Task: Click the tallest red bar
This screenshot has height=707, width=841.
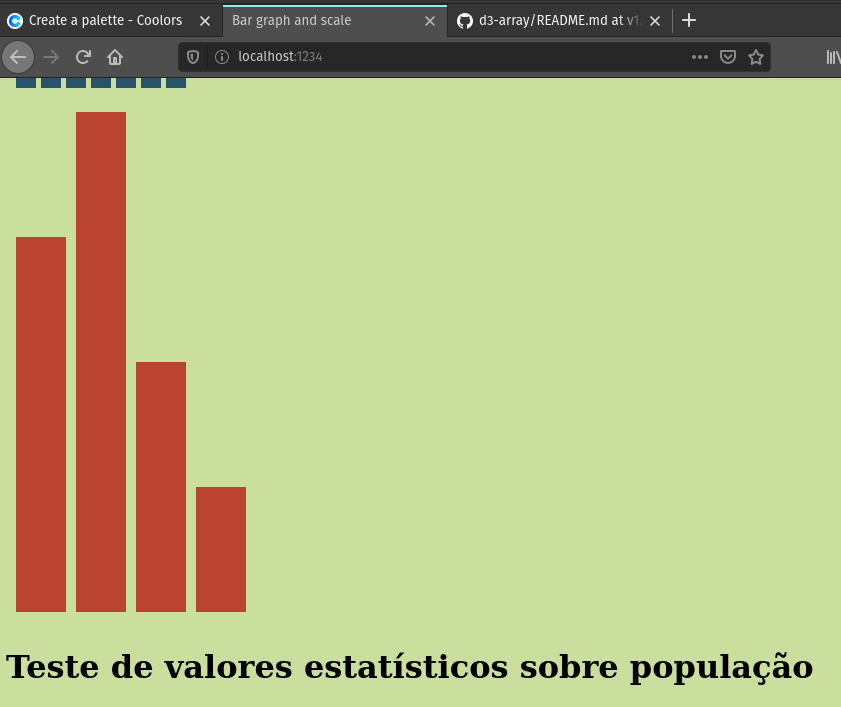Action: [x=101, y=362]
